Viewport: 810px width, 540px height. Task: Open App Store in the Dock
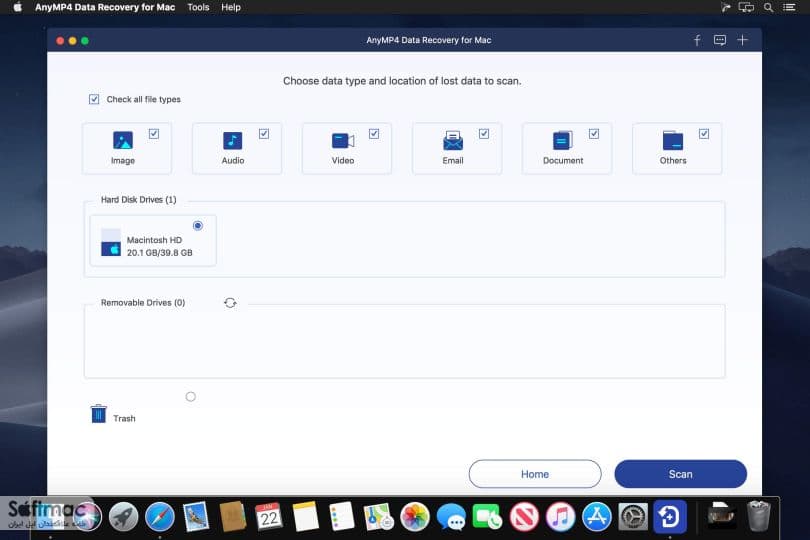point(597,516)
